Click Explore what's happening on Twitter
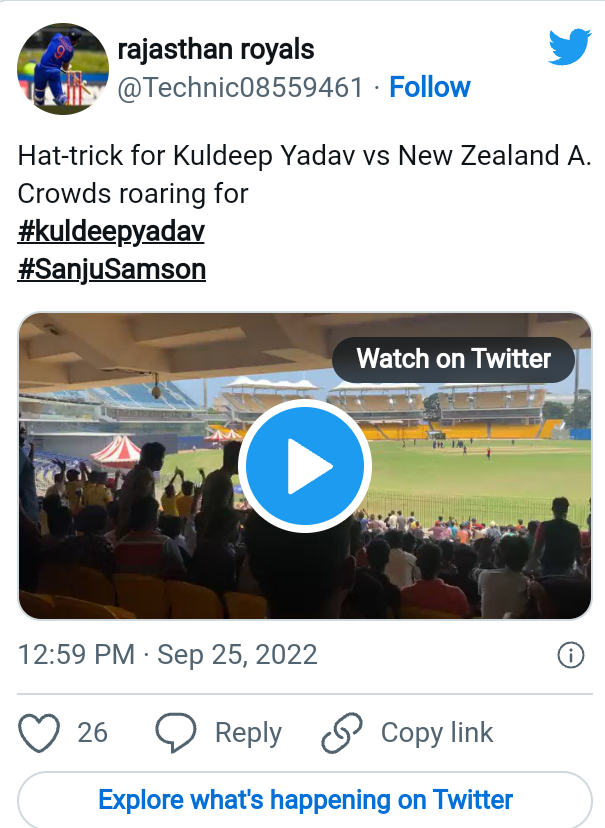Screen dimensions: 605x828 click(305, 800)
